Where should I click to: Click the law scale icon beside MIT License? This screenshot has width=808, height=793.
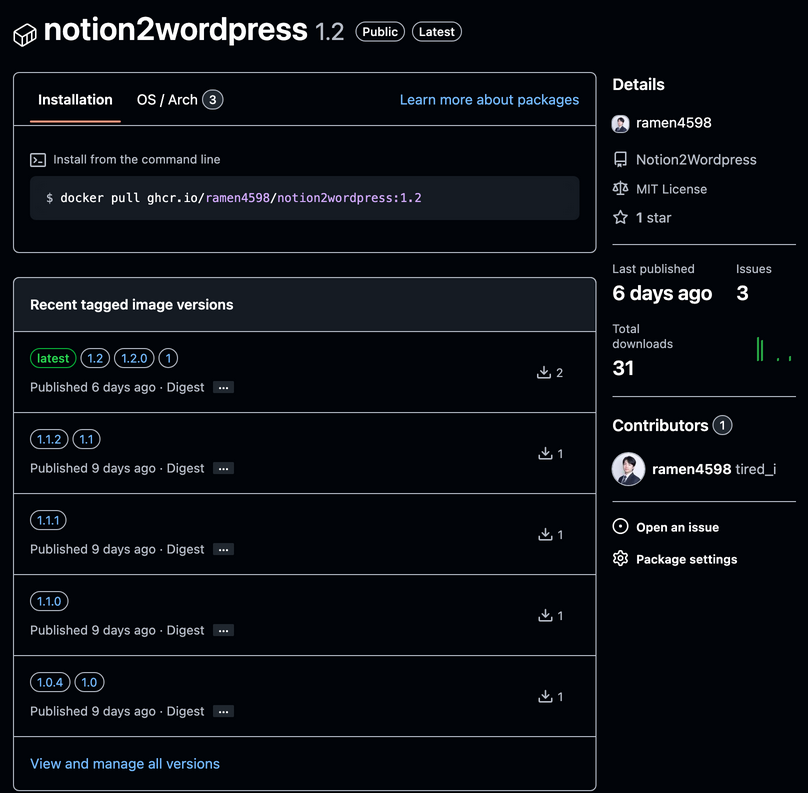pos(620,189)
